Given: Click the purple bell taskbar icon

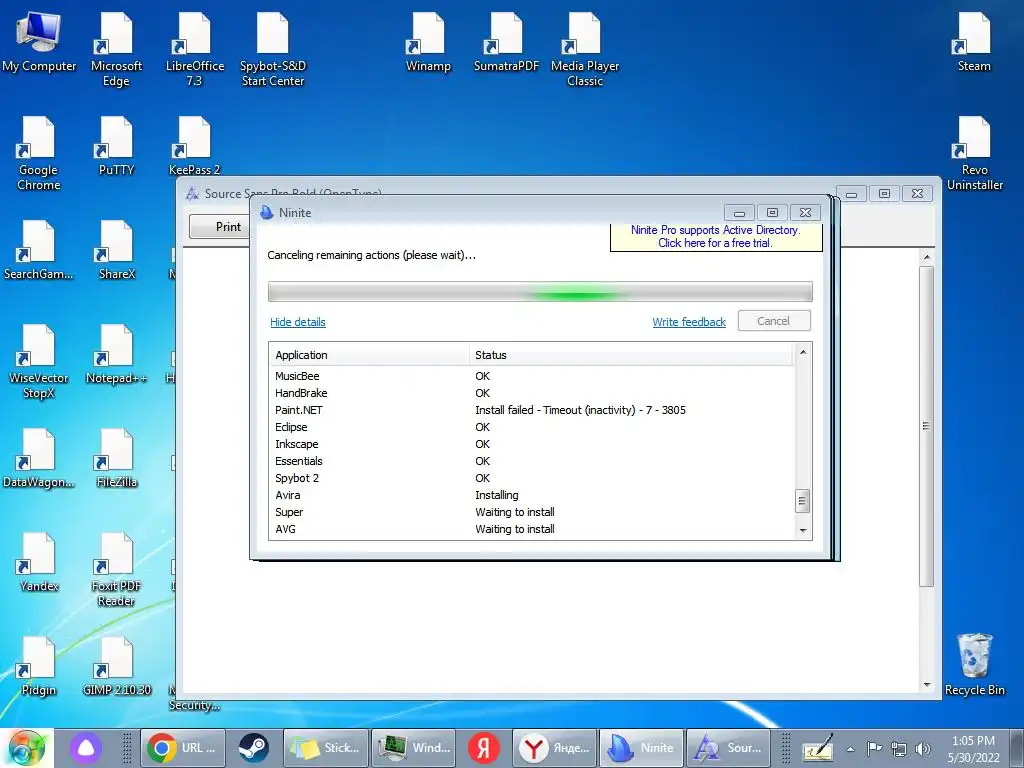Looking at the screenshot, I should 86,748.
